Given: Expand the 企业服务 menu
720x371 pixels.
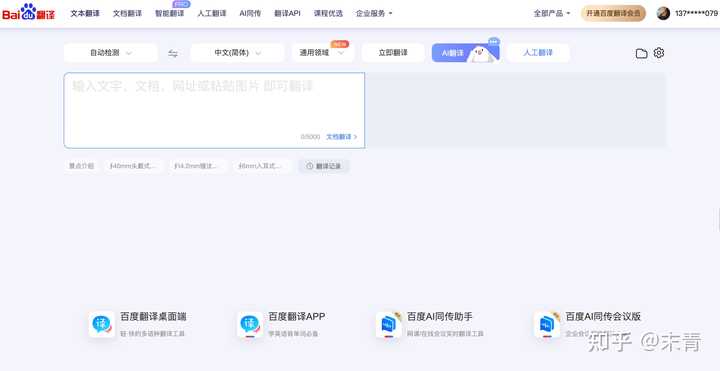Looking at the screenshot, I should tap(374, 13).
